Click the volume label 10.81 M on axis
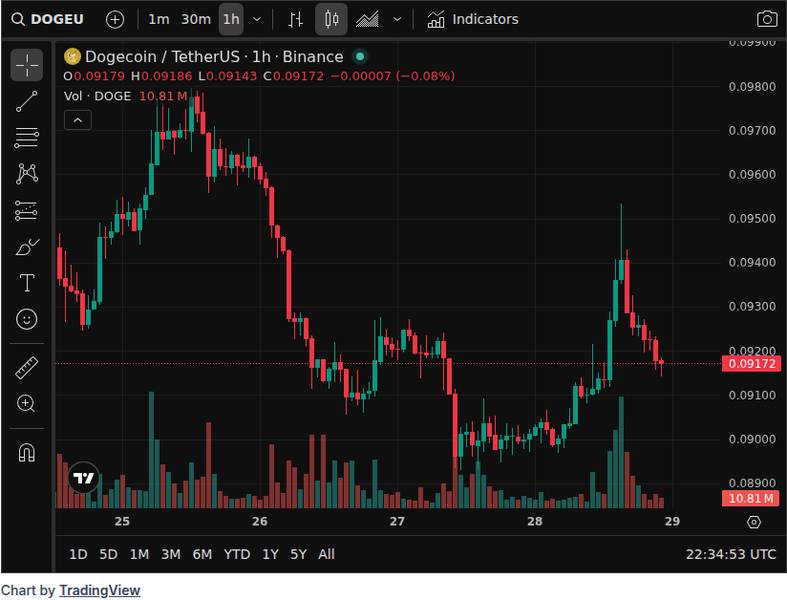Viewport: 787px width, 600px height. 751,498
